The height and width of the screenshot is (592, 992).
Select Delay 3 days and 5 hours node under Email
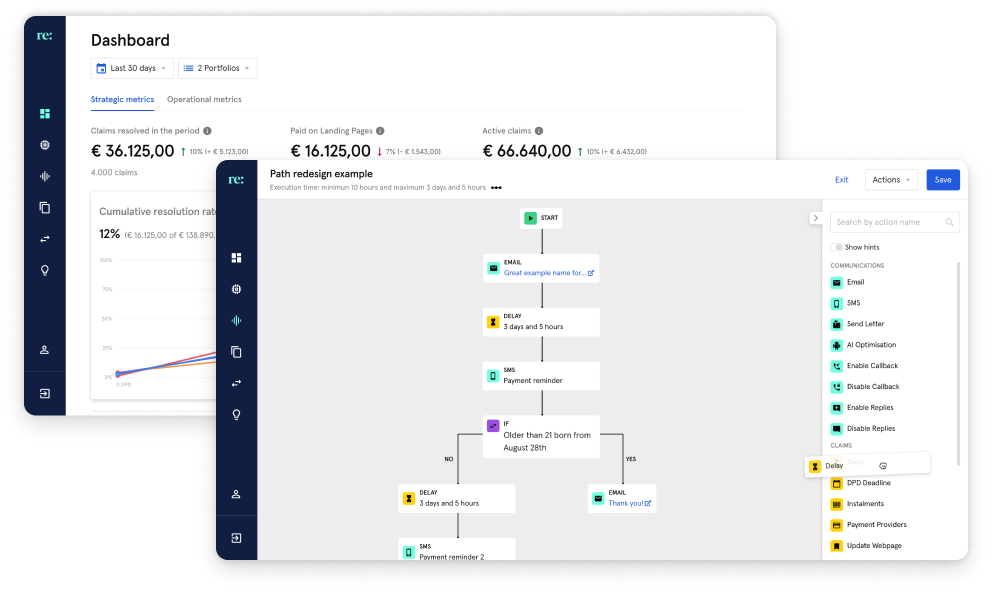click(541, 322)
